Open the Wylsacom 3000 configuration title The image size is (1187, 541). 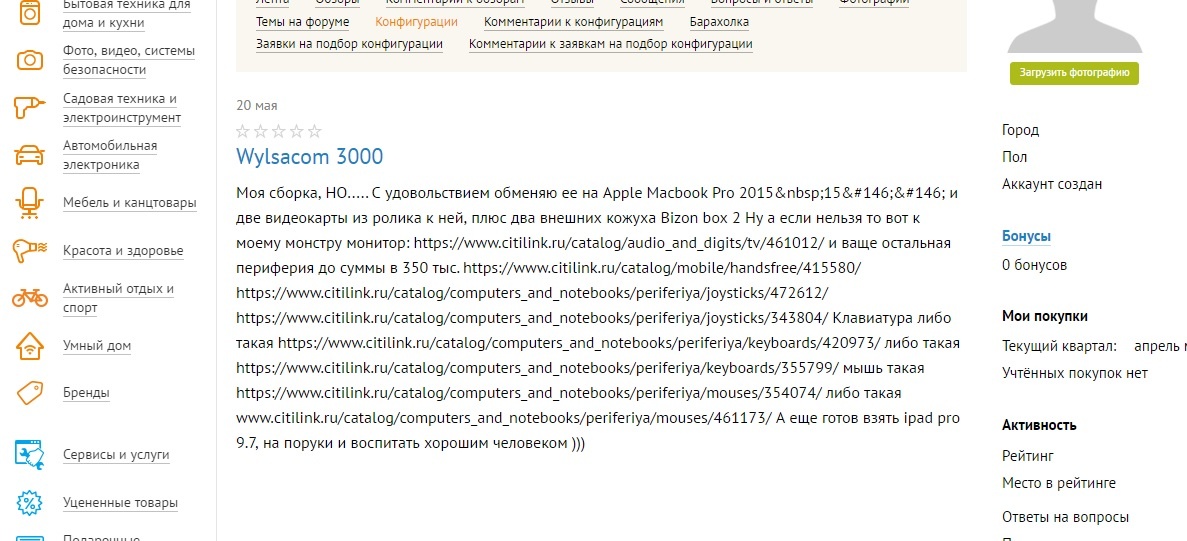tap(310, 157)
